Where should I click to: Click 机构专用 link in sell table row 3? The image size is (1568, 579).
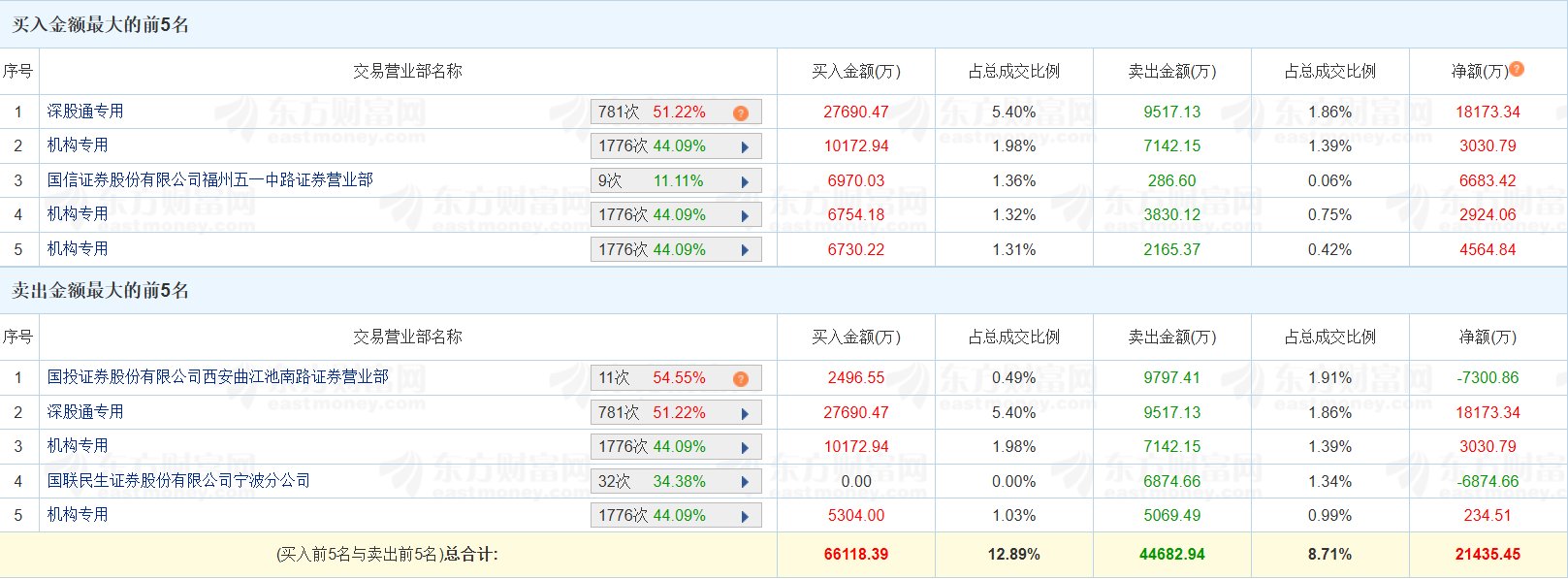(78, 445)
